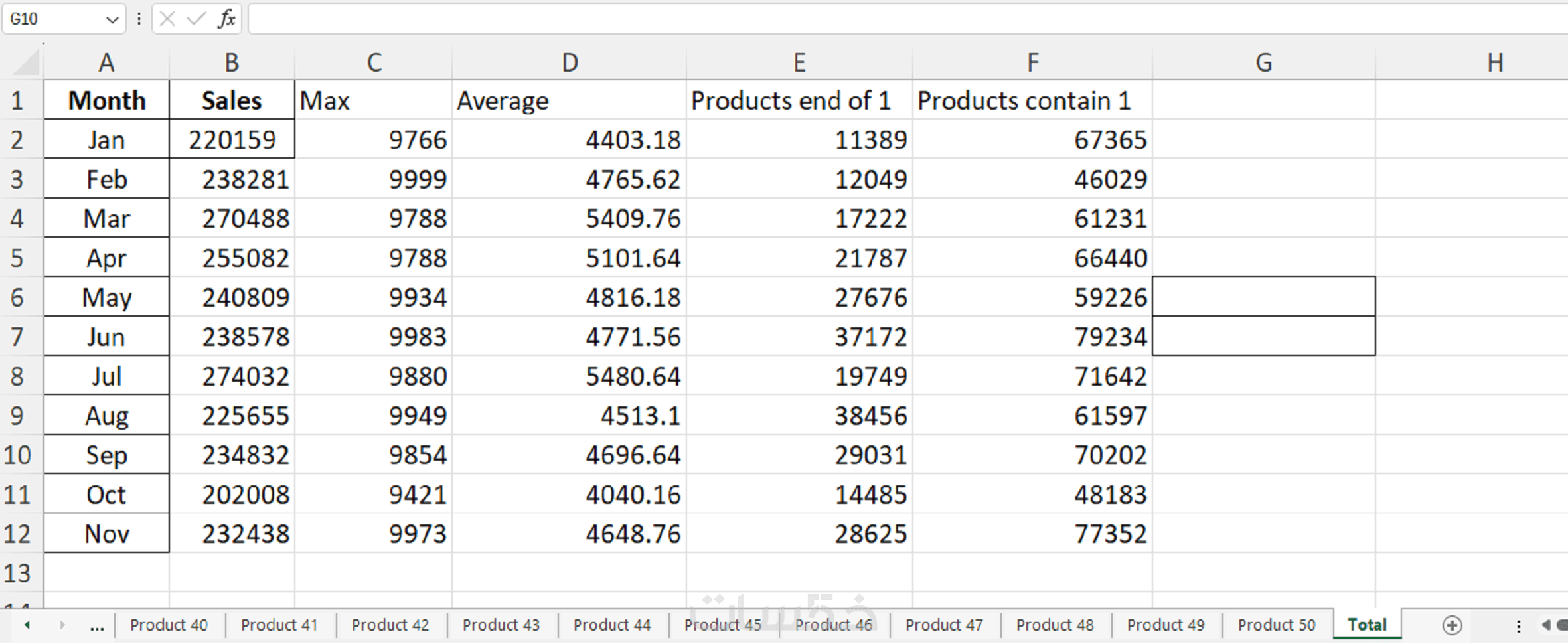
Task: Click the tab bar split vertical dots
Action: point(1518,625)
